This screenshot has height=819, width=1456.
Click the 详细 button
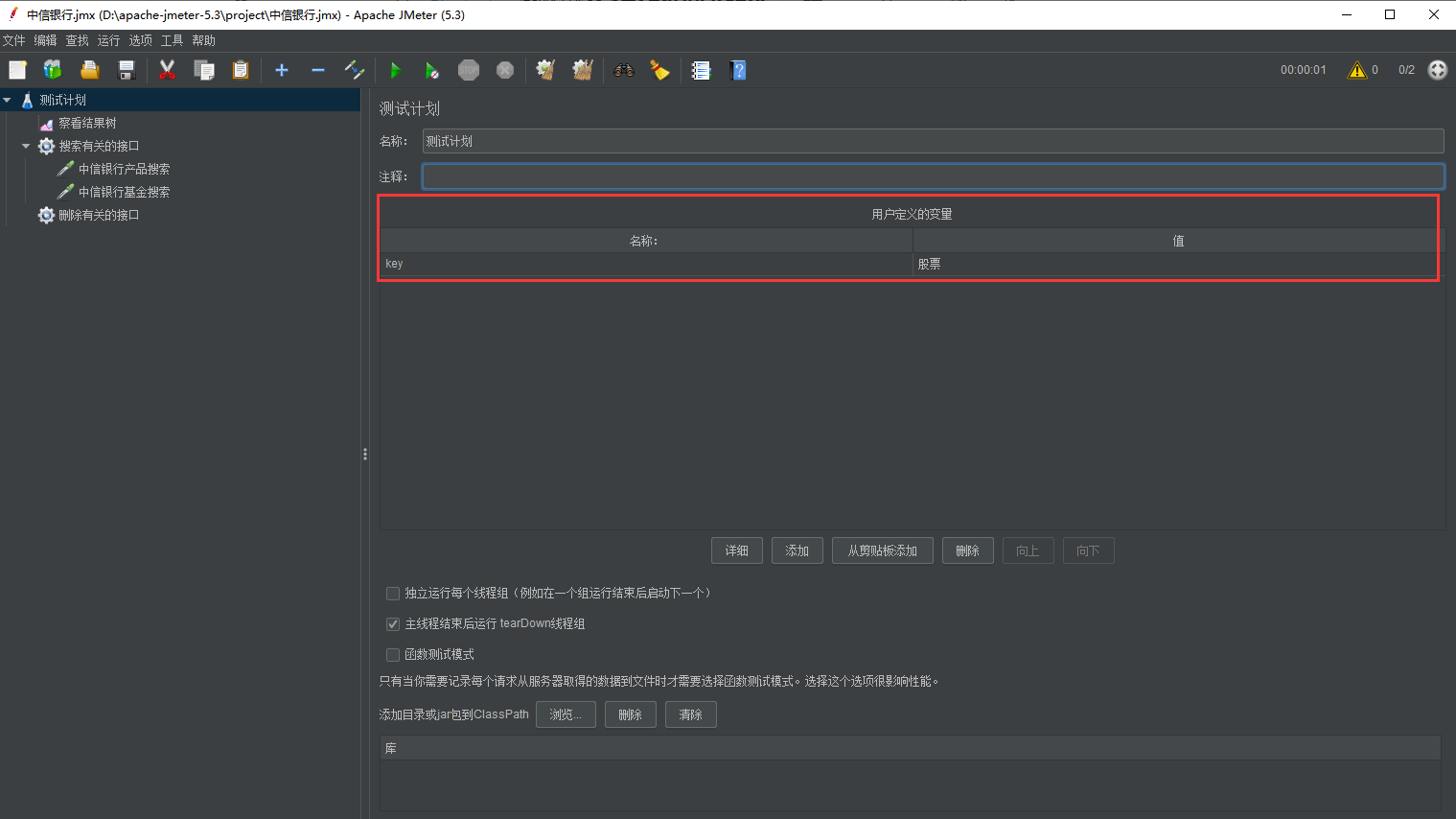(x=737, y=550)
